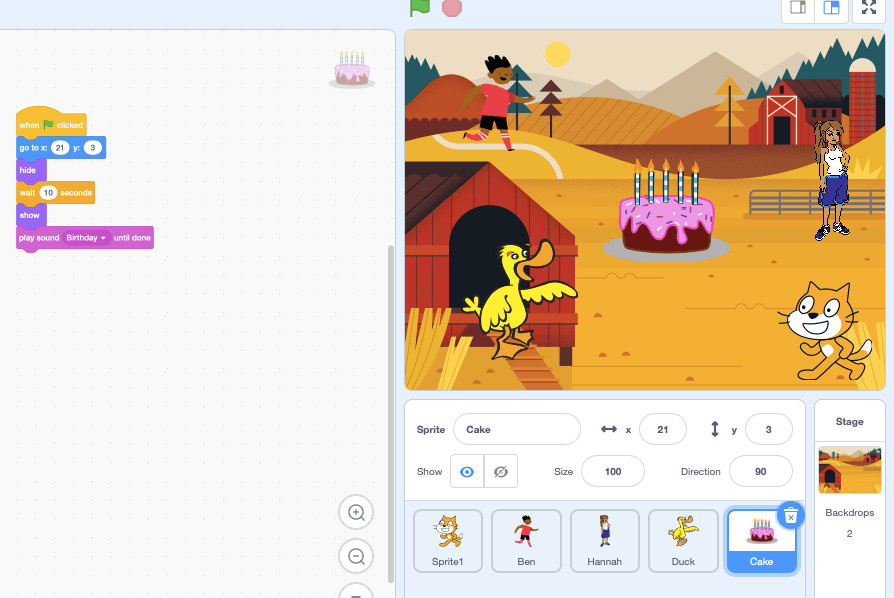Show the sprite using eye icon
Image resolution: width=894 pixels, height=598 pixels.
click(x=467, y=471)
